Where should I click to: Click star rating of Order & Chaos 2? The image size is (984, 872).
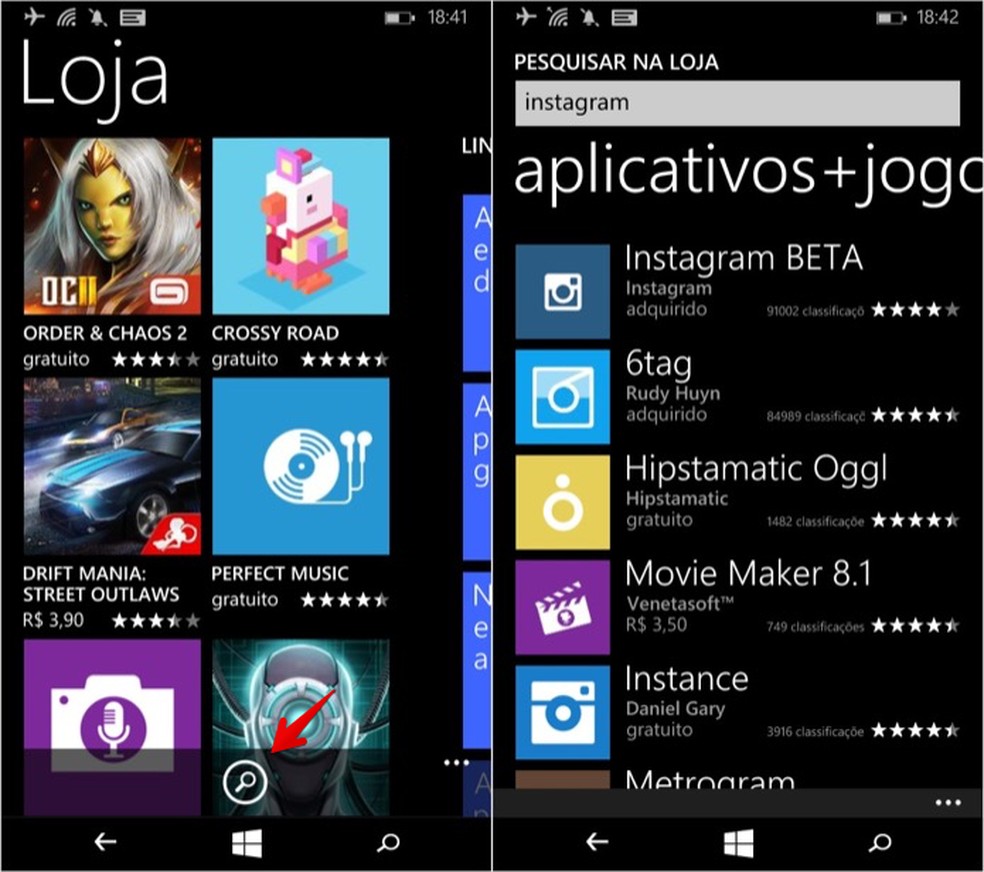(x=156, y=359)
